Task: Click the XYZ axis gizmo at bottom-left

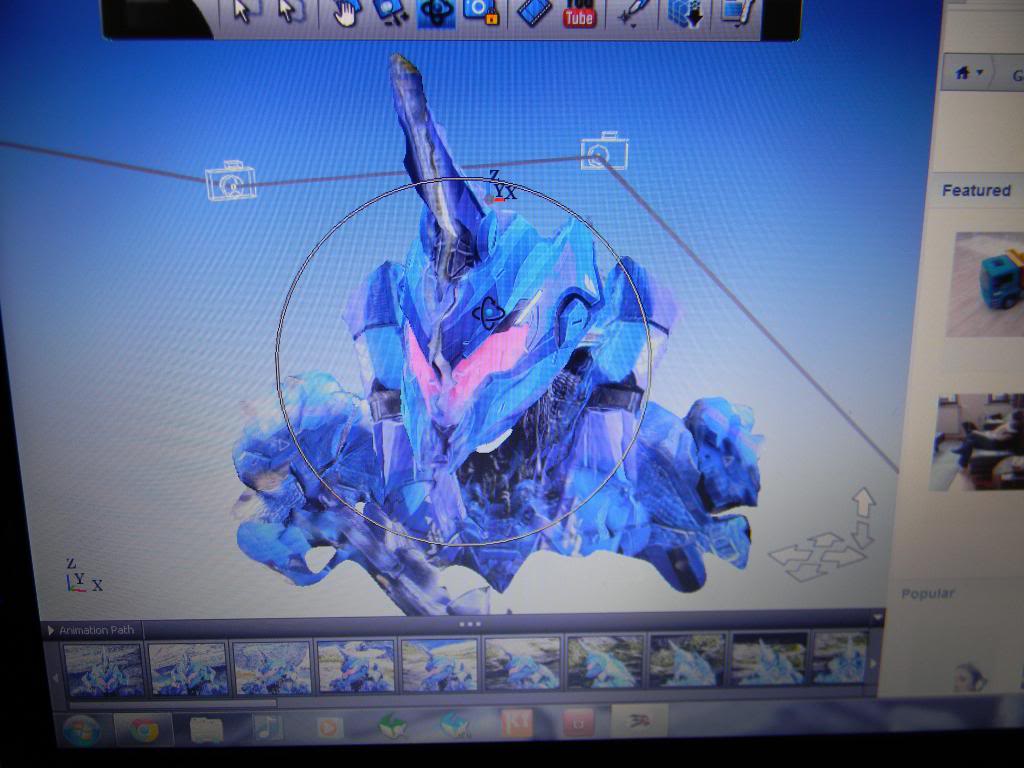Action: (x=84, y=576)
